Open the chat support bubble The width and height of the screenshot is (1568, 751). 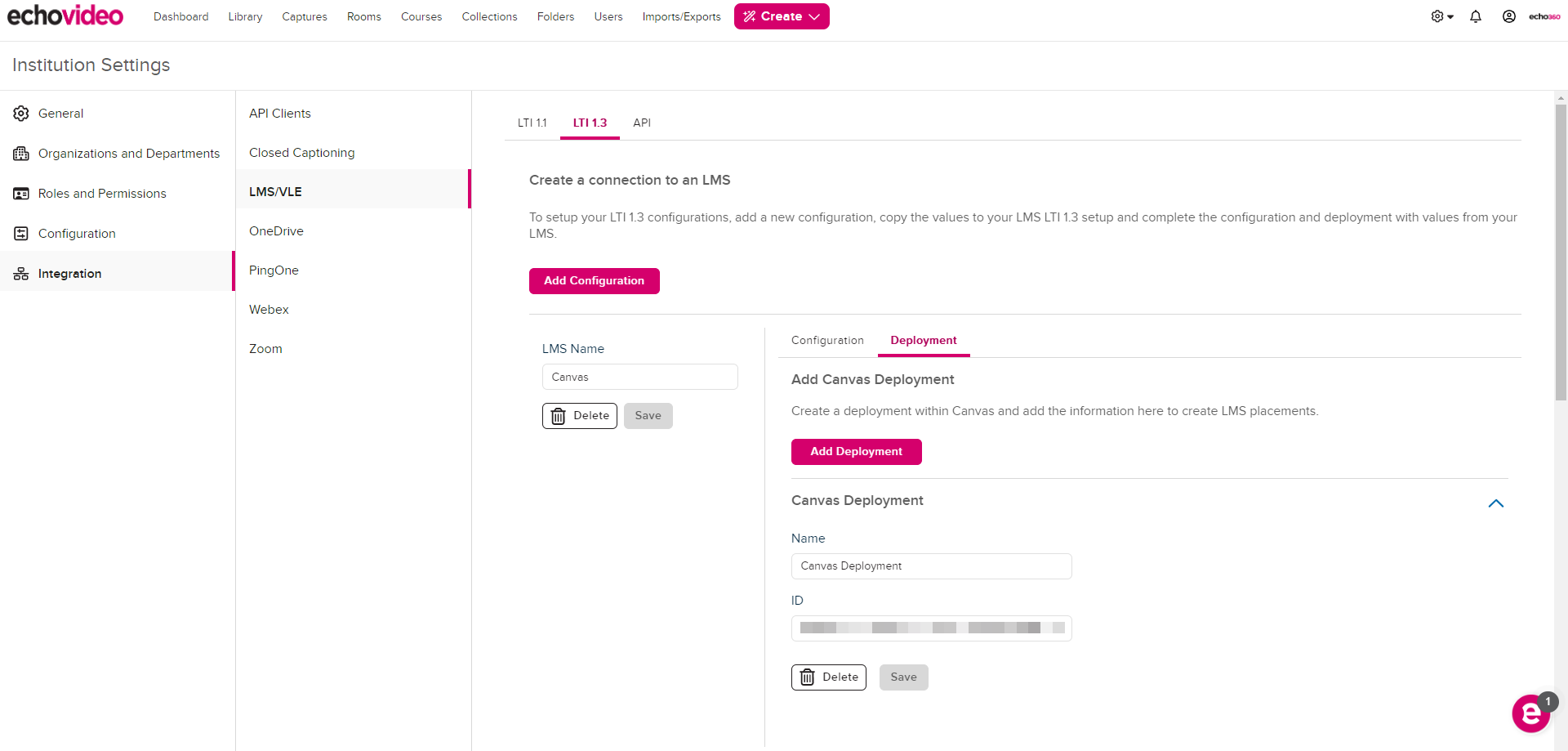tap(1531, 713)
